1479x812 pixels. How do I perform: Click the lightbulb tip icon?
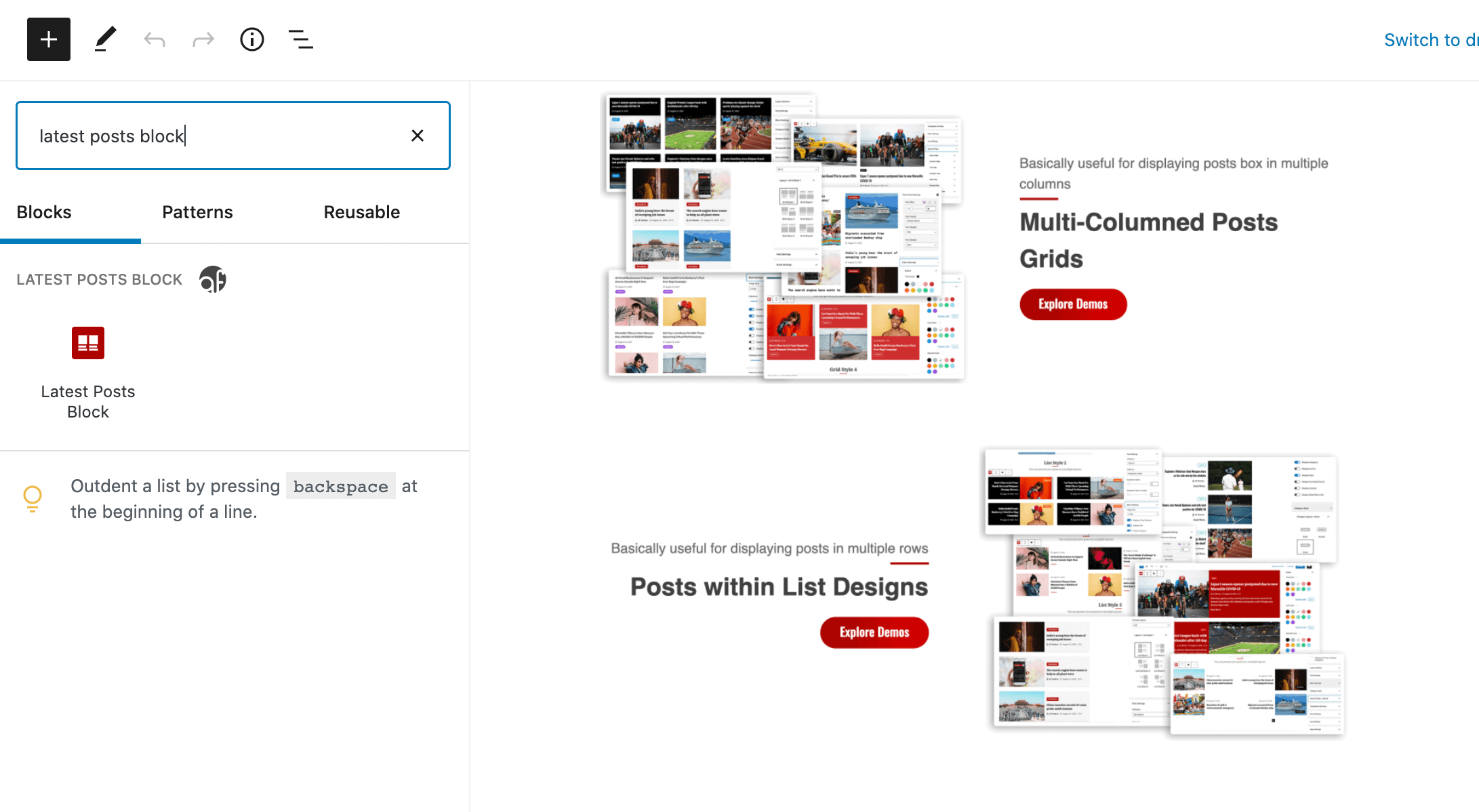[33, 498]
